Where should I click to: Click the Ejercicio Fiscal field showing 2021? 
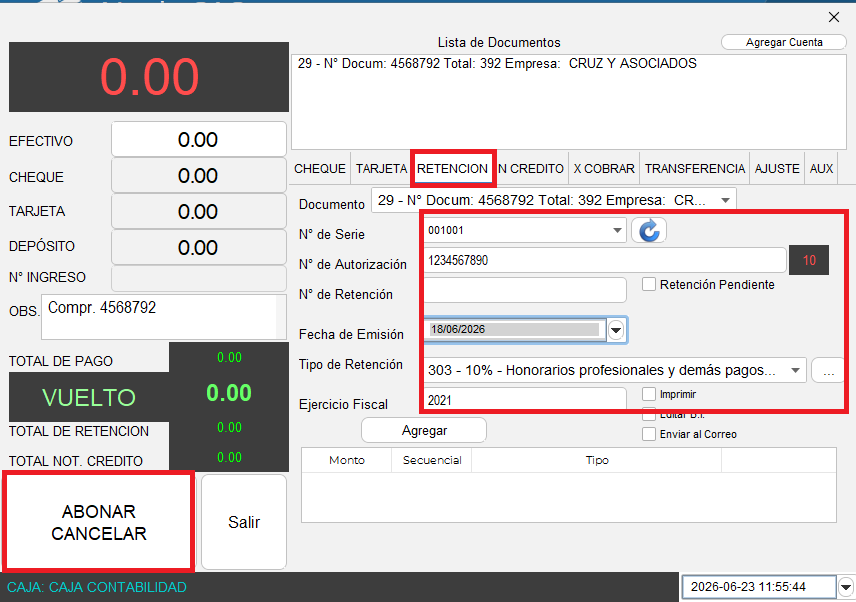pyautogui.click(x=525, y=400)
